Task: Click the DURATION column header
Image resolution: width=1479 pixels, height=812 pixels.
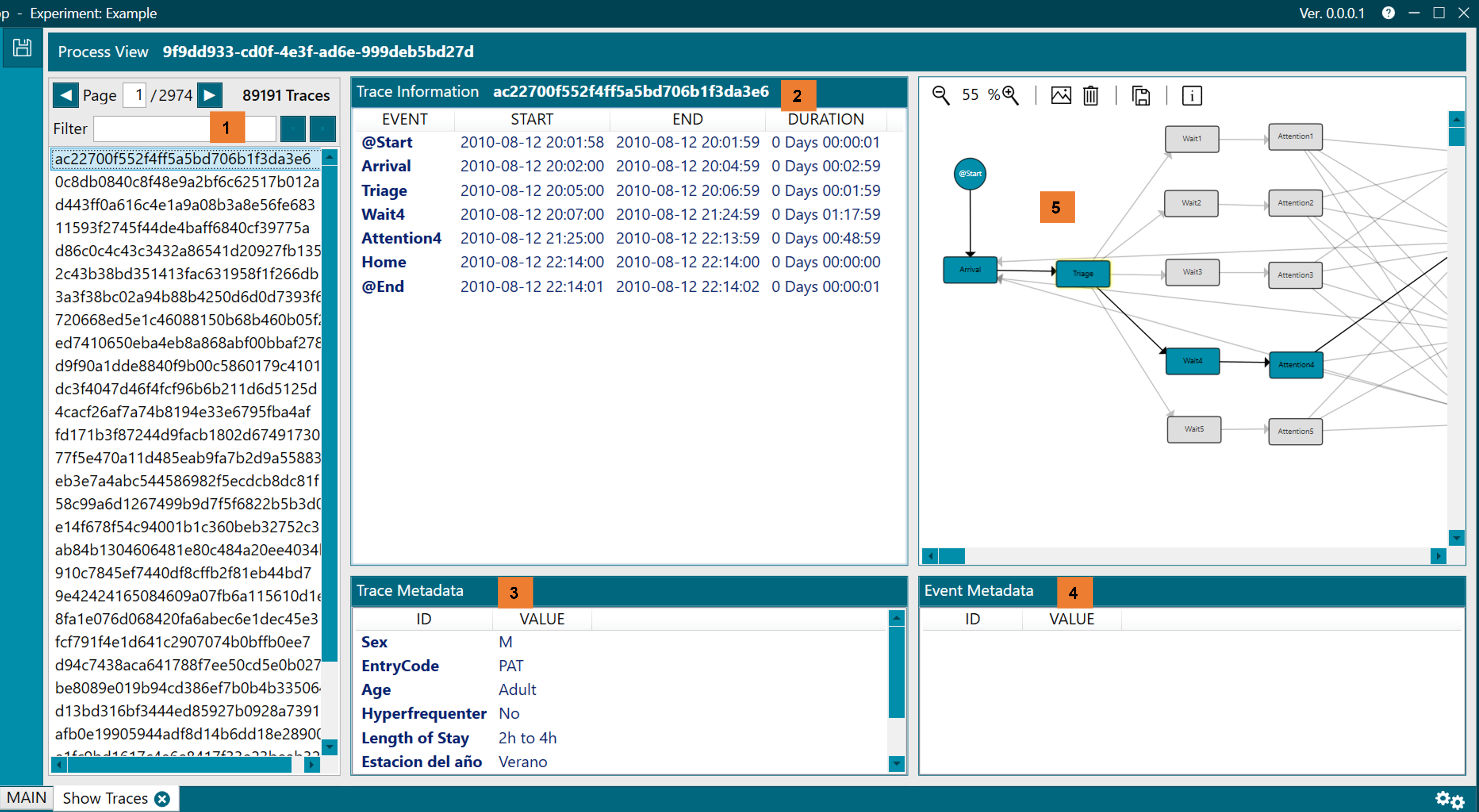Action: 826,119
